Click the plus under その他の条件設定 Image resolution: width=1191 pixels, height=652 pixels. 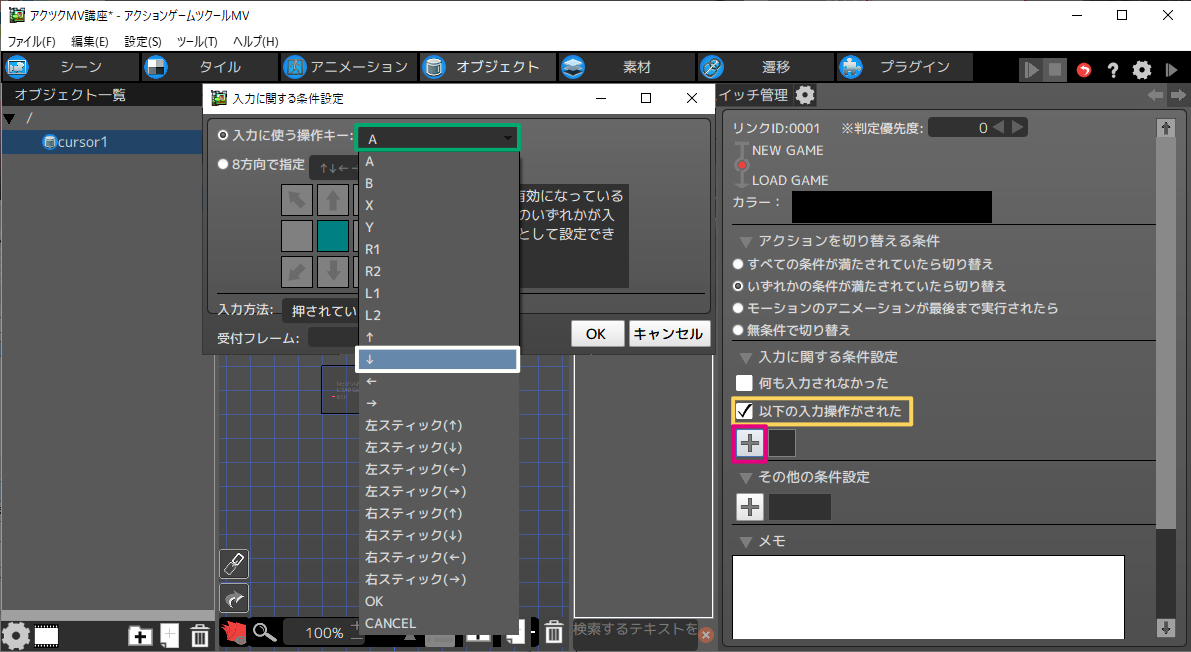[750, 506]
